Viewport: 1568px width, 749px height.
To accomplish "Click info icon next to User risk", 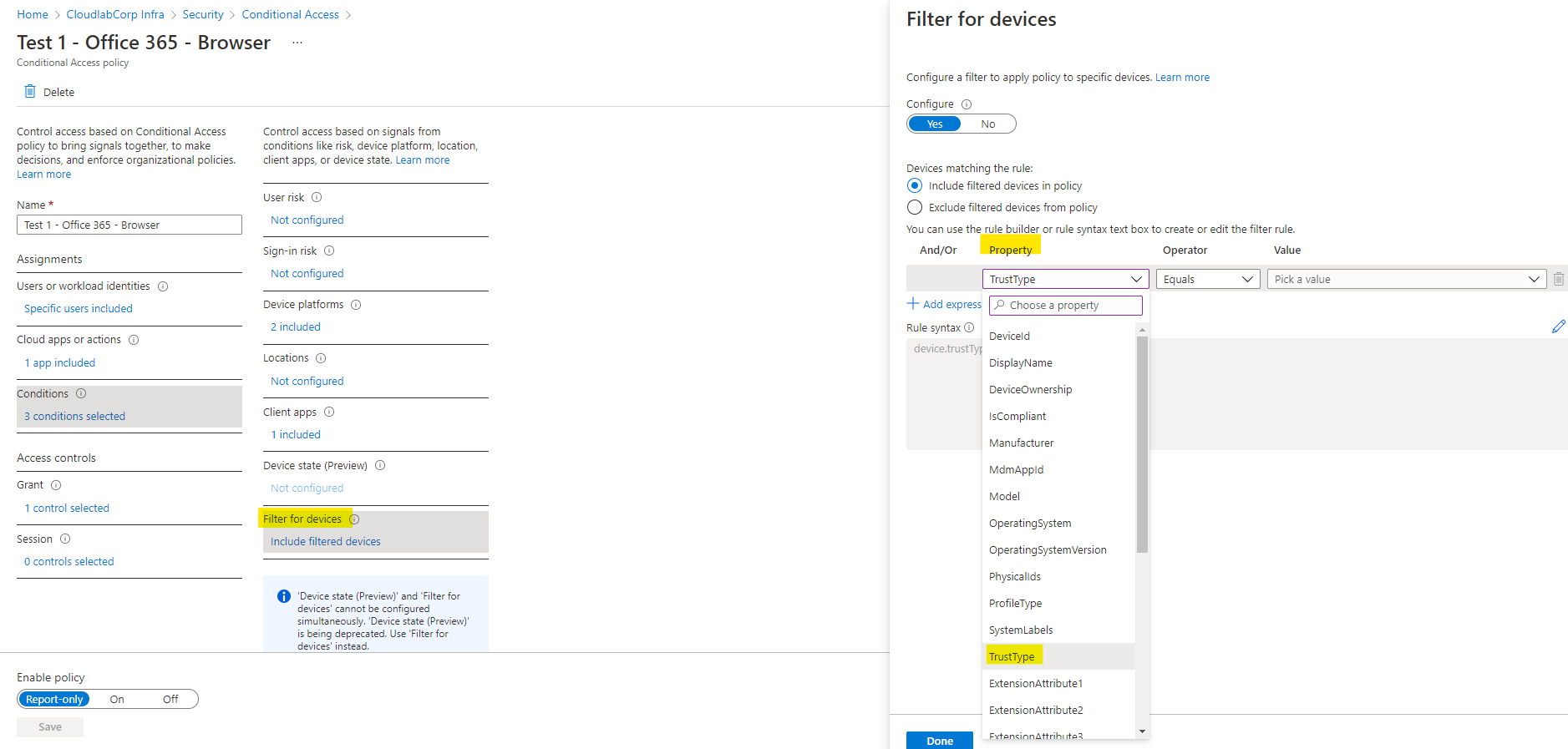I will tap(317, 198).
